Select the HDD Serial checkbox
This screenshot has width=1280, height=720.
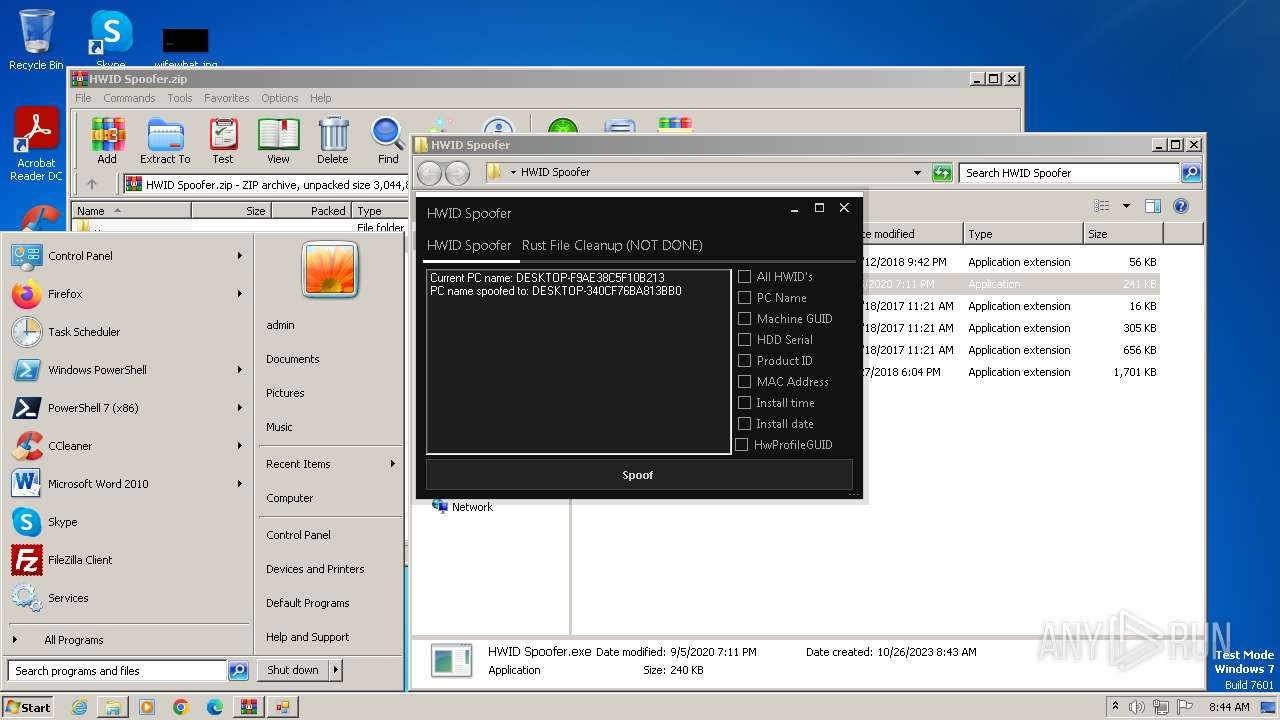click(x=744, y=340)
